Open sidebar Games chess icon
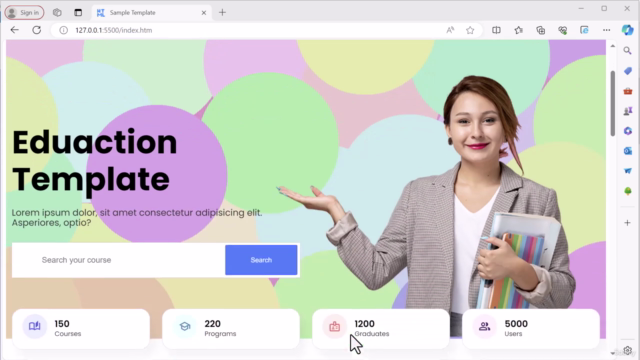This screenshot has width=640, height=360. point(628,111)
